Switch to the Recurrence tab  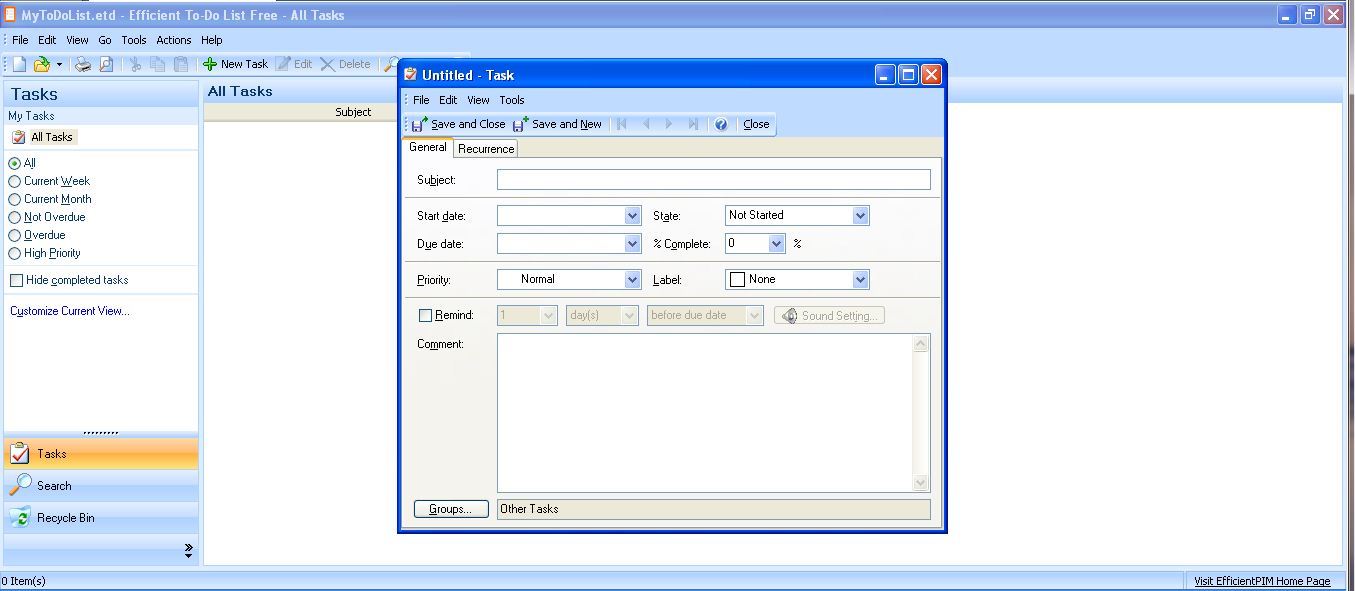(485, 147)
